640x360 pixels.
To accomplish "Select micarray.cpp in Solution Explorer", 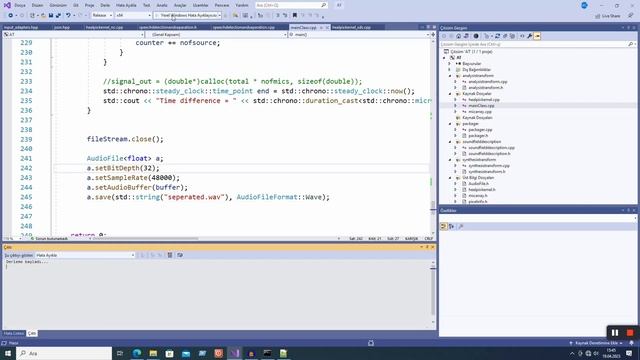I will click(x=480, y=112).
